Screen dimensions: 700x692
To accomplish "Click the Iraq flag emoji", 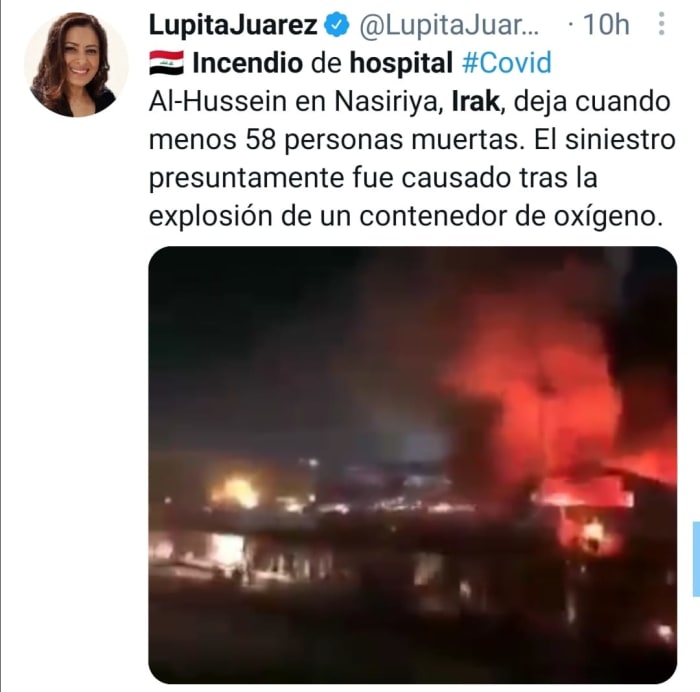I will coord(166,63).
